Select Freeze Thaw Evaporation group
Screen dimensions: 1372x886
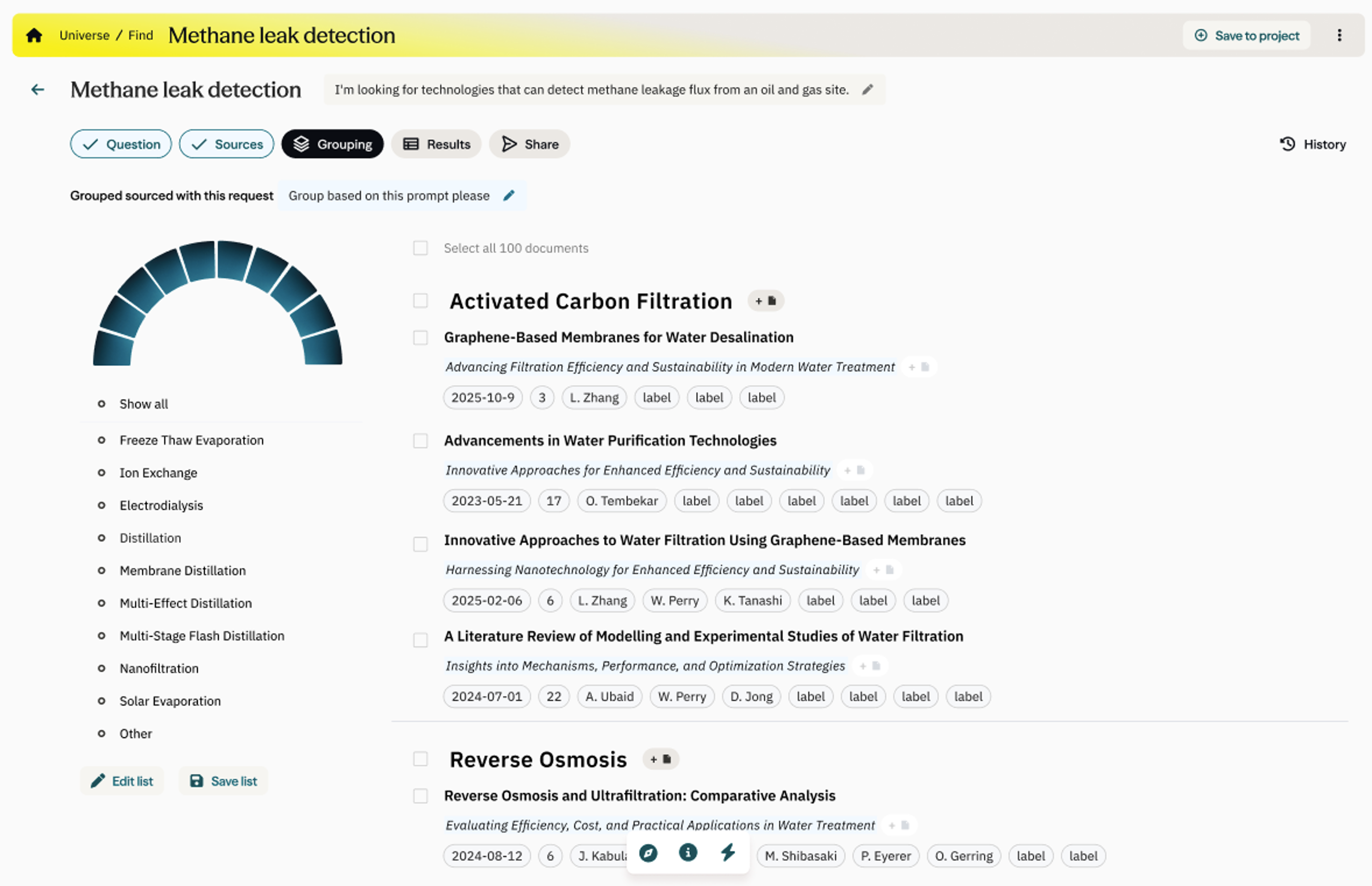coord(192,441)
